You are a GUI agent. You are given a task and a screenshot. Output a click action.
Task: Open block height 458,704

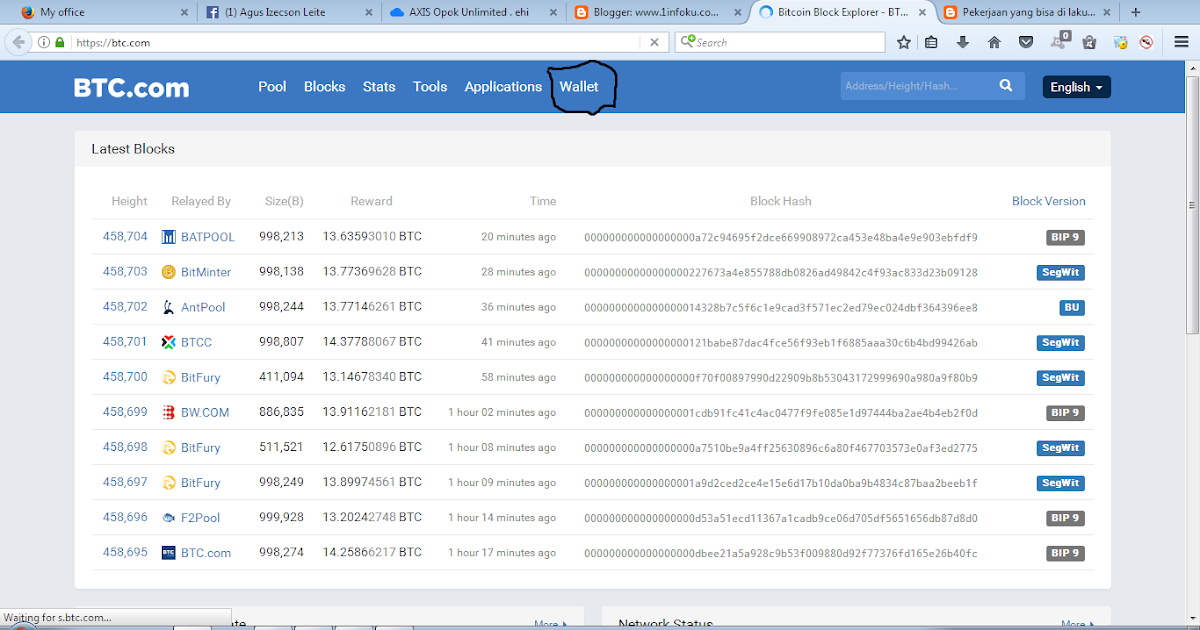[x=125, y=237]
